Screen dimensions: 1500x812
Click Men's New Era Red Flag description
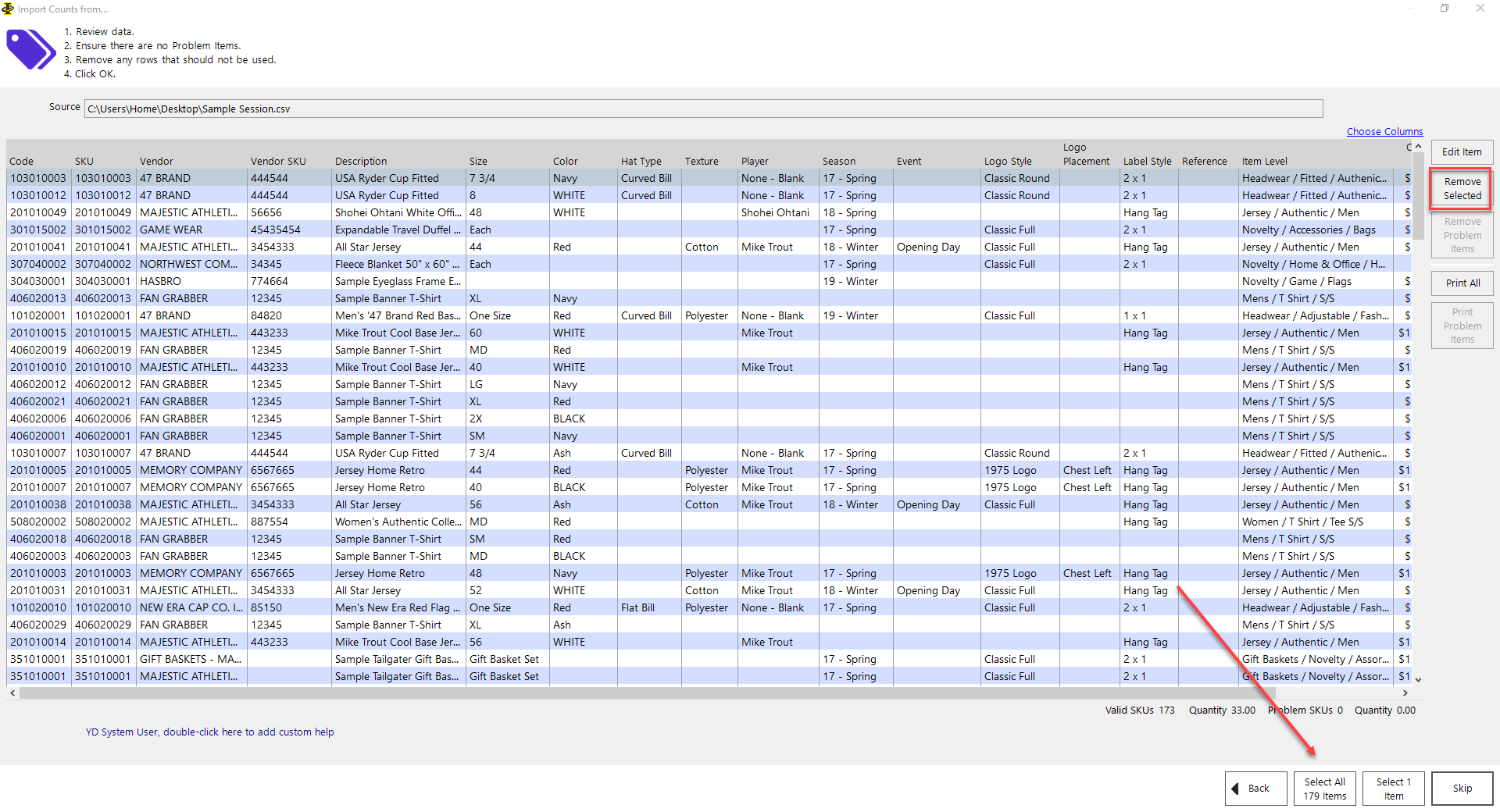[398, 608]
